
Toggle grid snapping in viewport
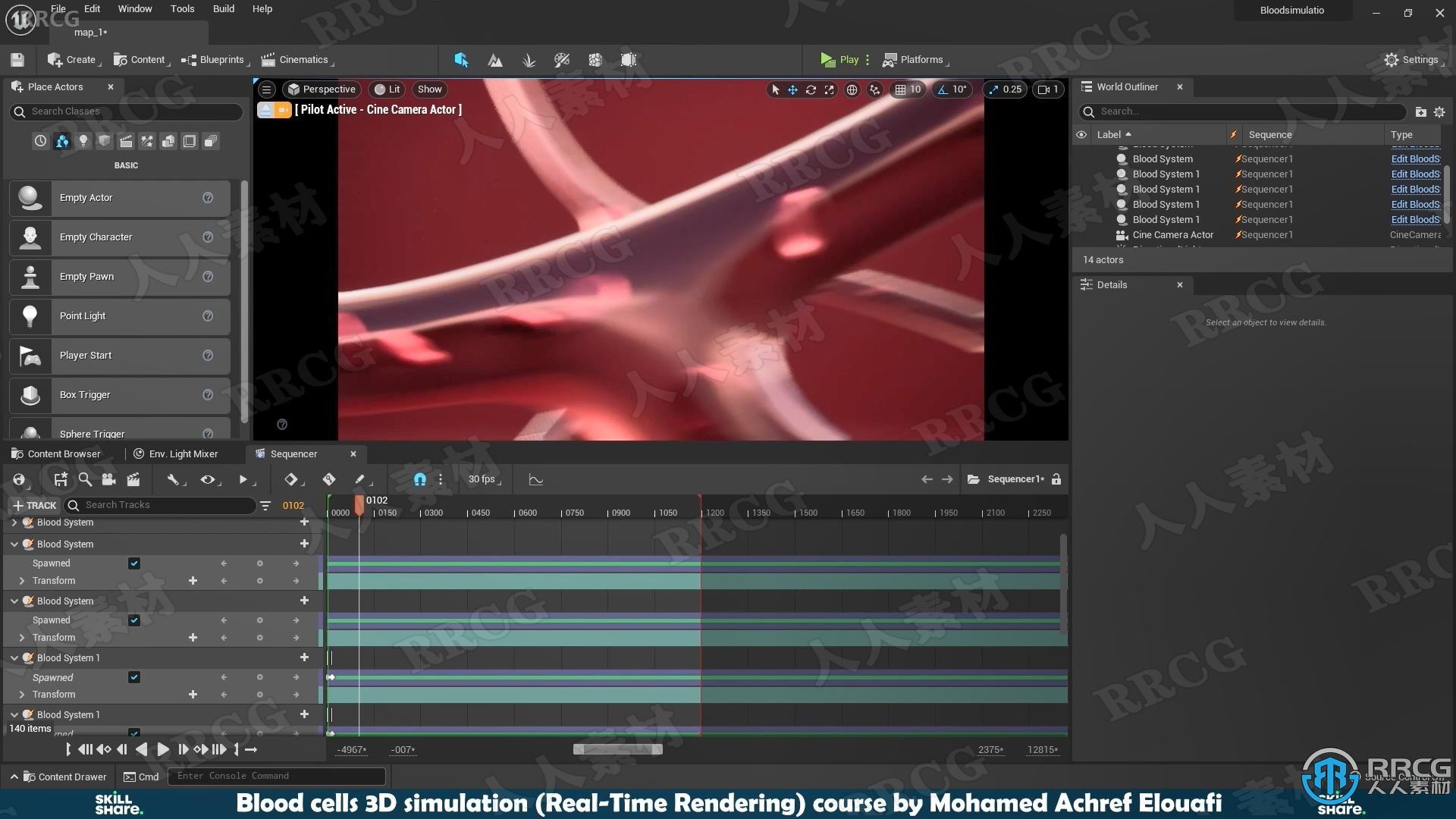point(900,89)
